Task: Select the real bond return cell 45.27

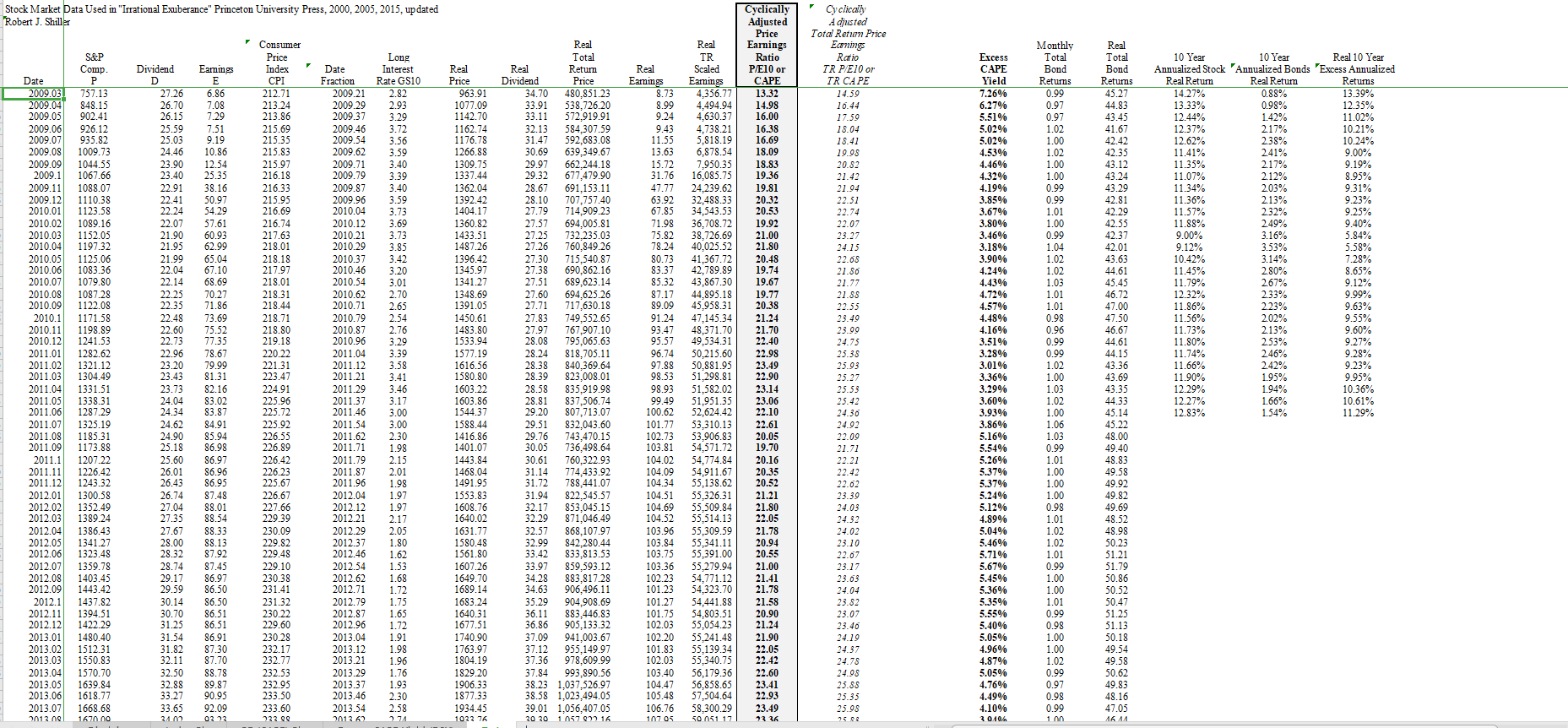Action: (x=1116, y=94)
